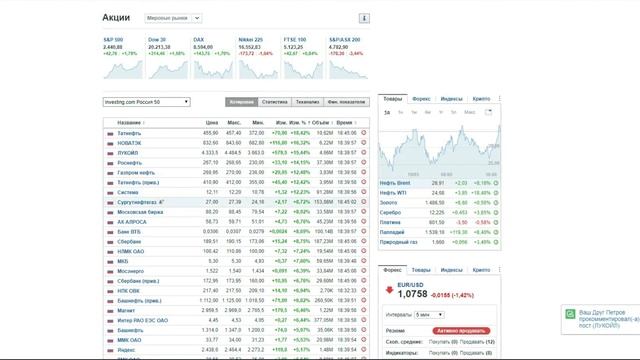Click the green clock icon for Нефть Brent
Viewport: 640px width, 360px height.
click(496, 183)
